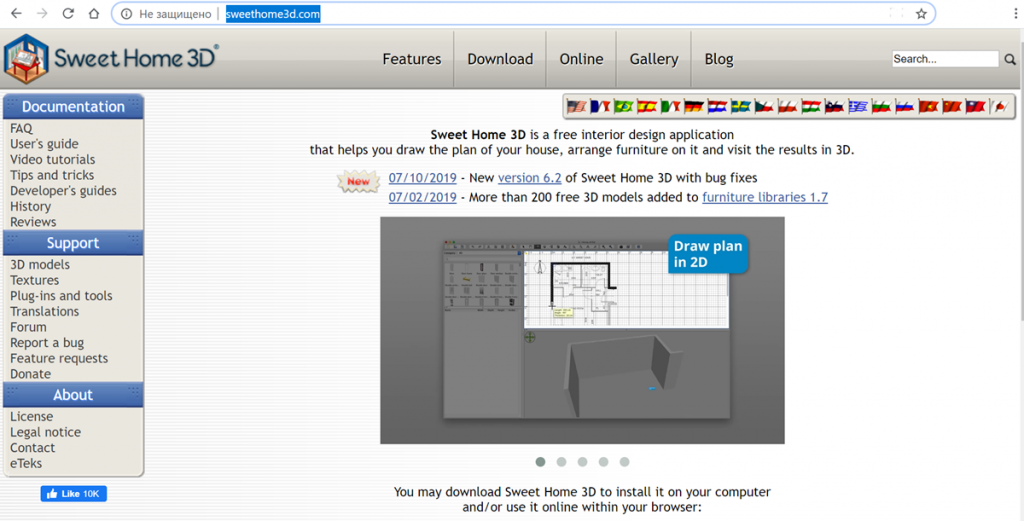This screenshot has width=1024, height=521.
Task: Open the Reviews sidebar link
Action: [33, 222]
